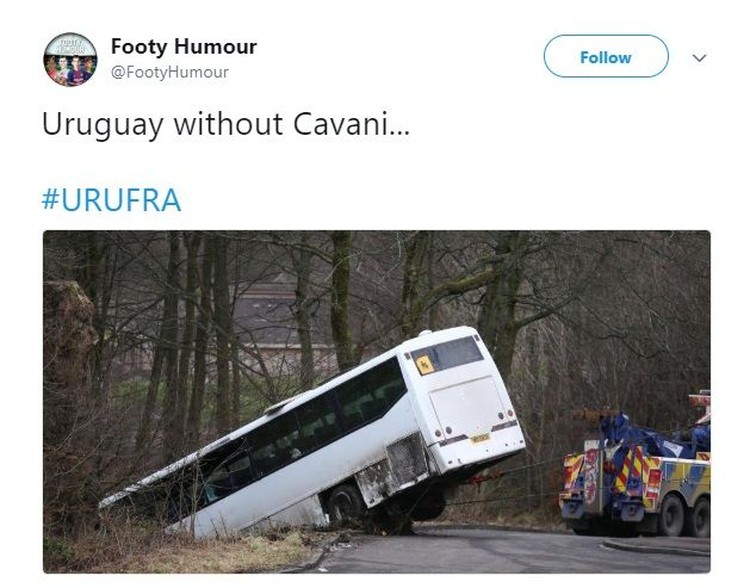Click the bus rear window

pyautogui.click(x=447, y=355)
